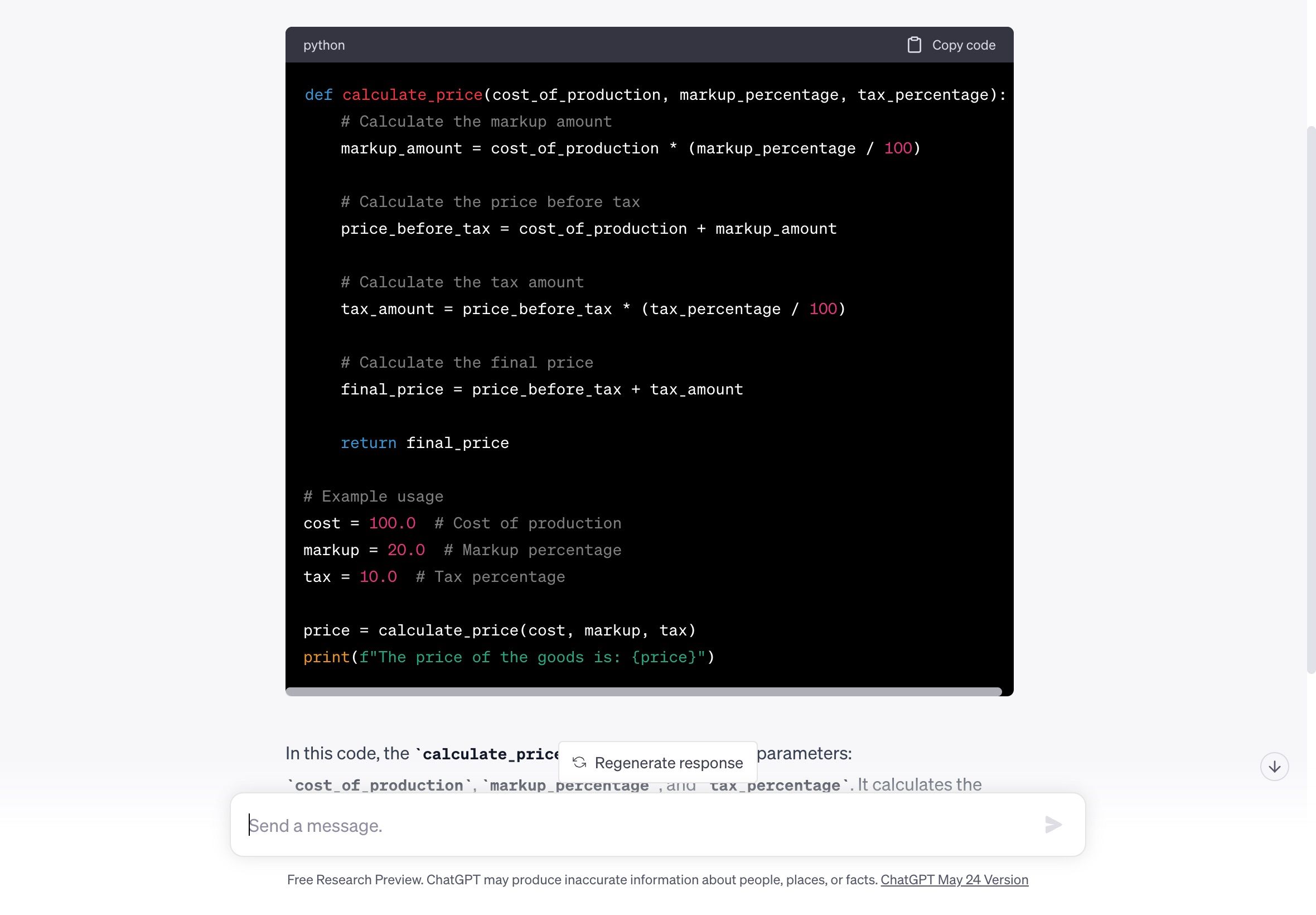Click the circular arrows icon in Regenerate response
This screenshot has height=915, width=1316.
pyautogui.click(x=579, y=762)
